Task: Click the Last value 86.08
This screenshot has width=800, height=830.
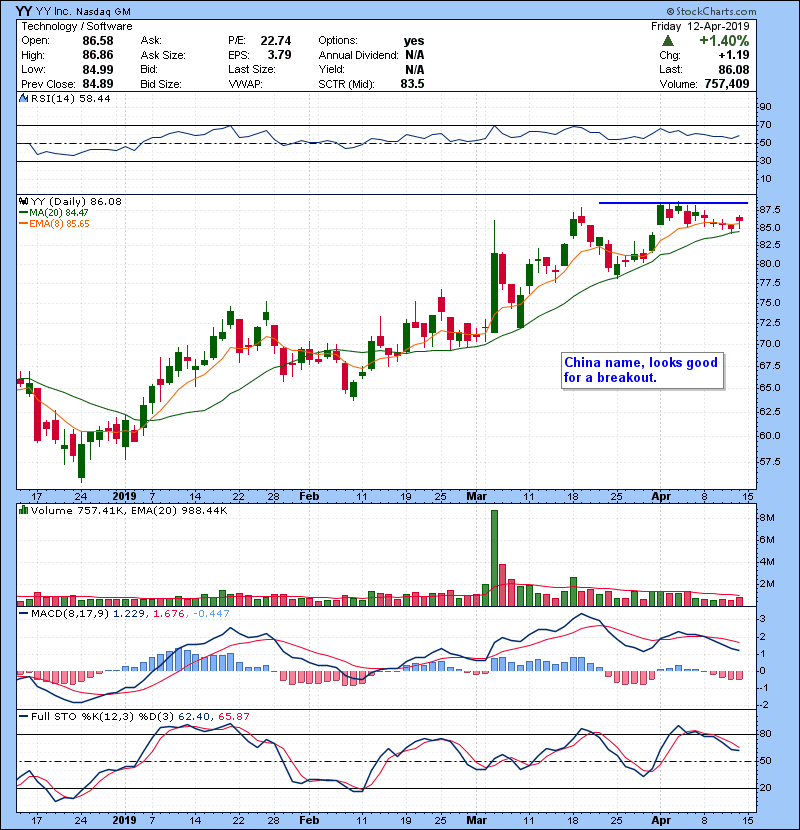Action: click(x=734, y=69)
